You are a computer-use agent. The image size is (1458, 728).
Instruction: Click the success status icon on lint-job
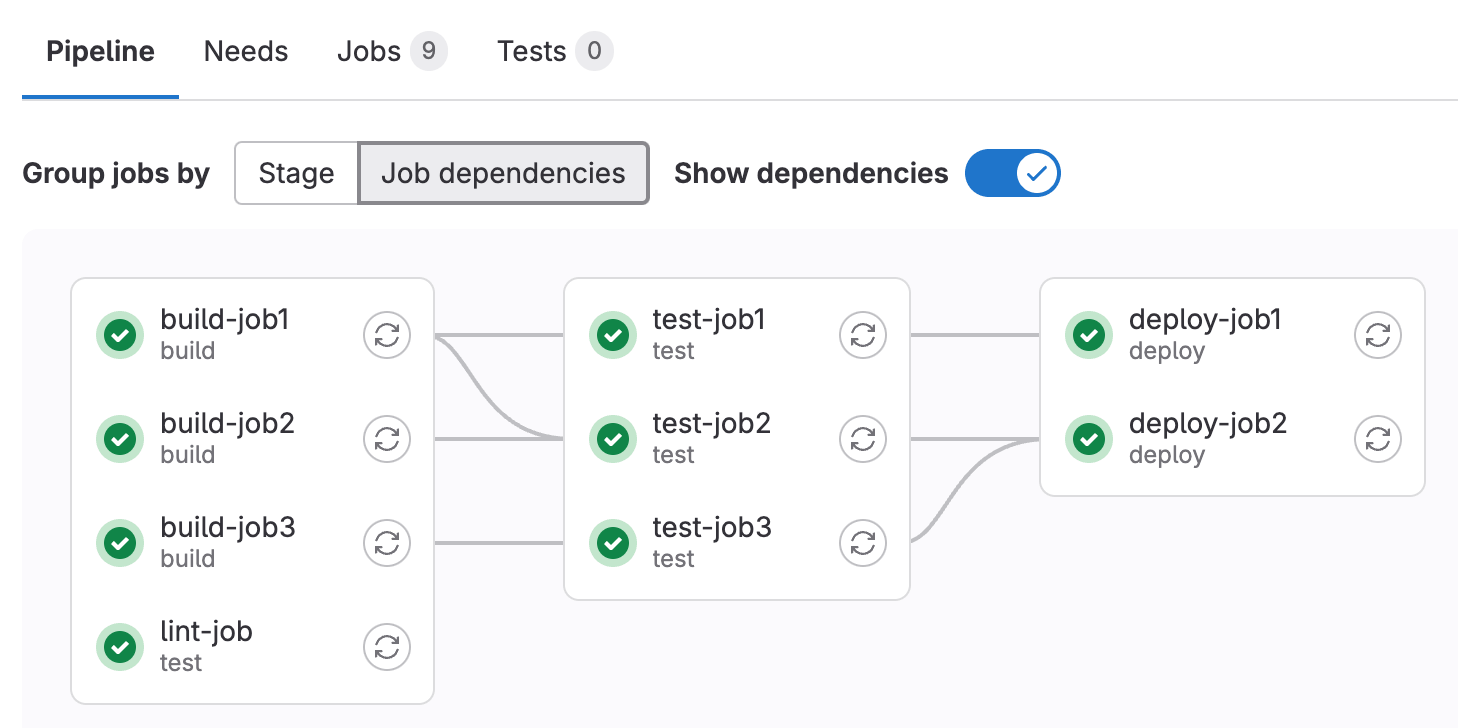click(x=120, y=647)
